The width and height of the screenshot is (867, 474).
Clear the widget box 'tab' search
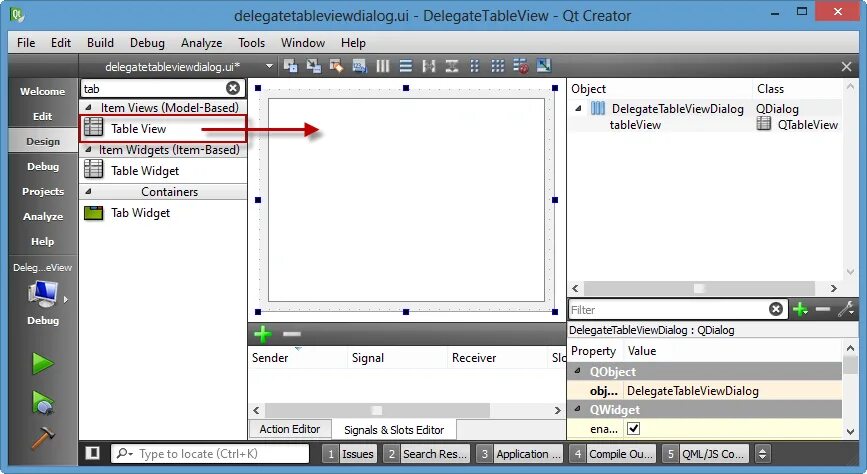click(x=233, y=88)
